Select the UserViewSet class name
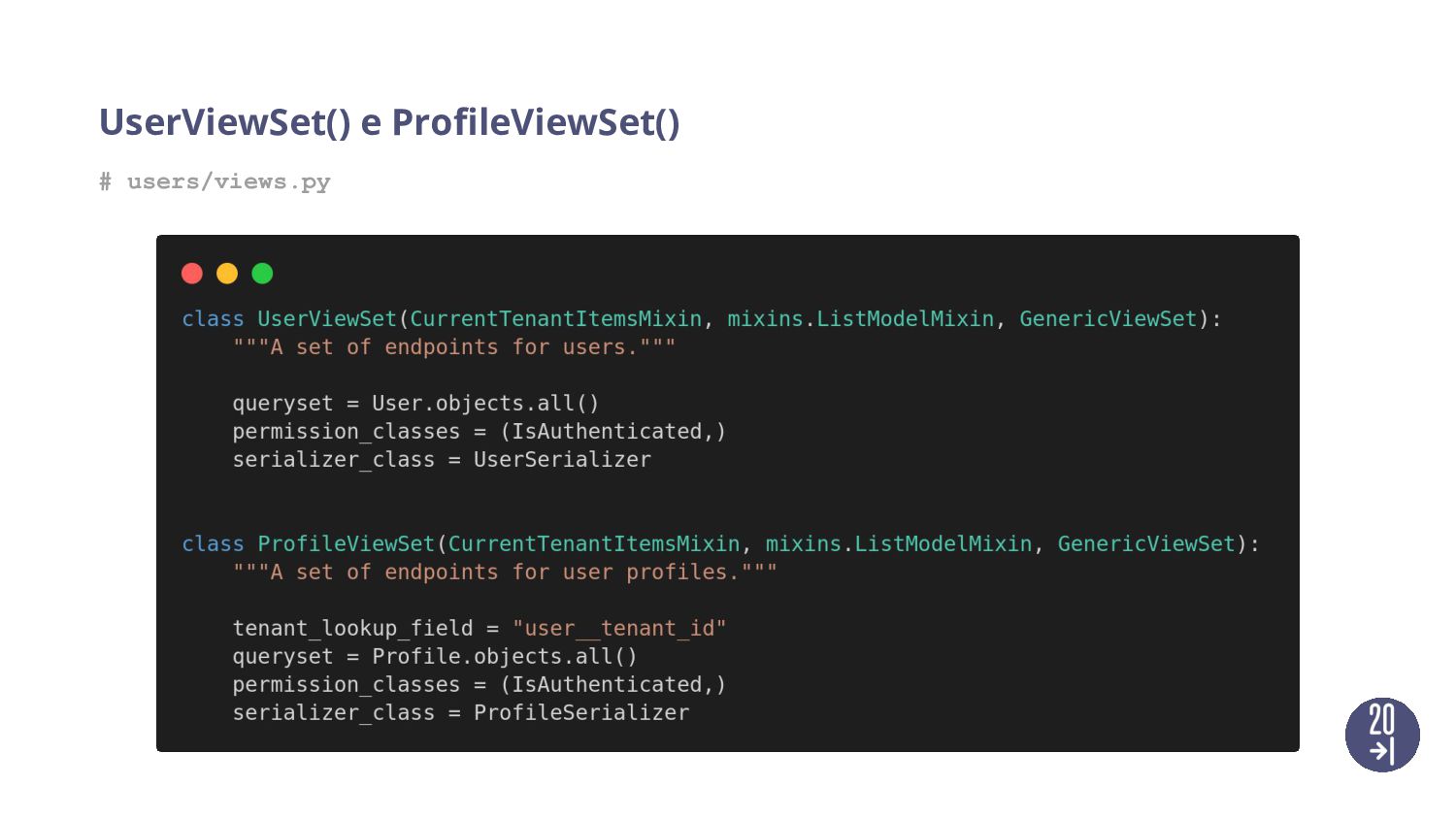Image resolution: width=1456 pixels, height=819 pixels. [327, 318]
